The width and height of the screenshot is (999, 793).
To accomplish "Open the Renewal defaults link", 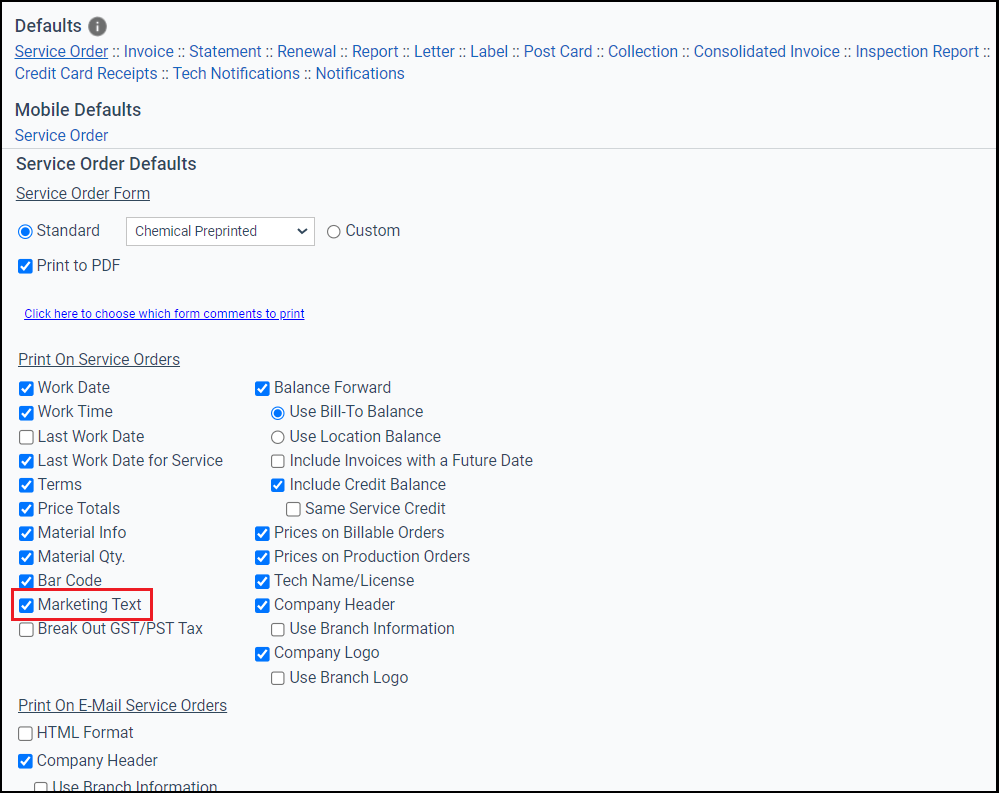I will click(x=306, y=52).
